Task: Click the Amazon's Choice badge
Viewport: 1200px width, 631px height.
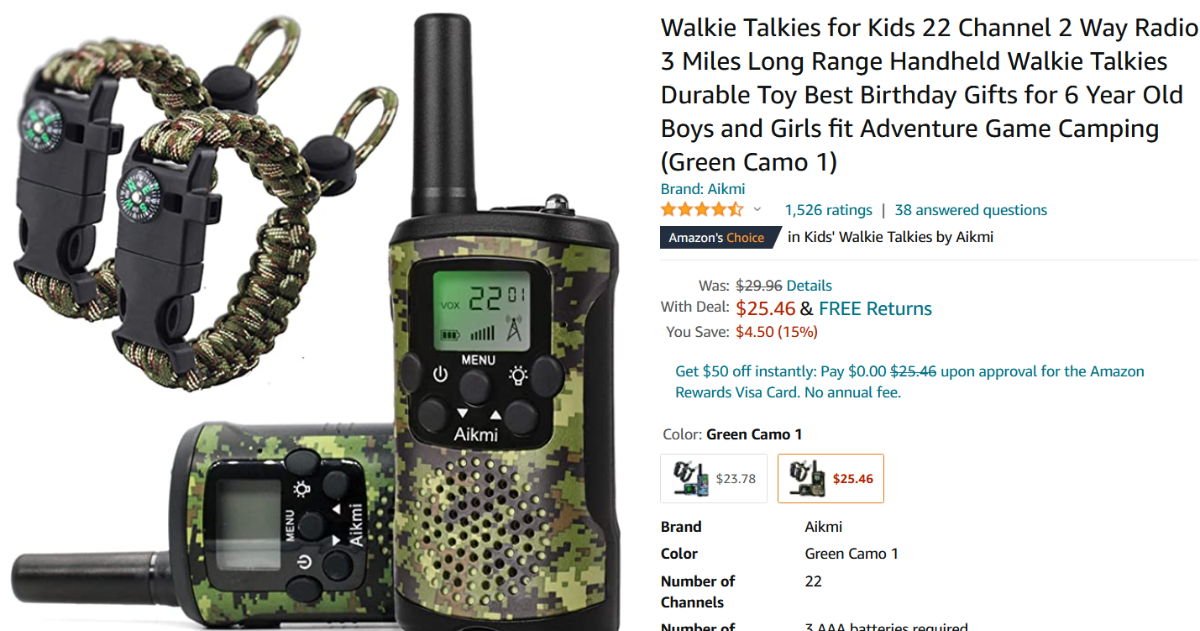Action: [718, 238]
